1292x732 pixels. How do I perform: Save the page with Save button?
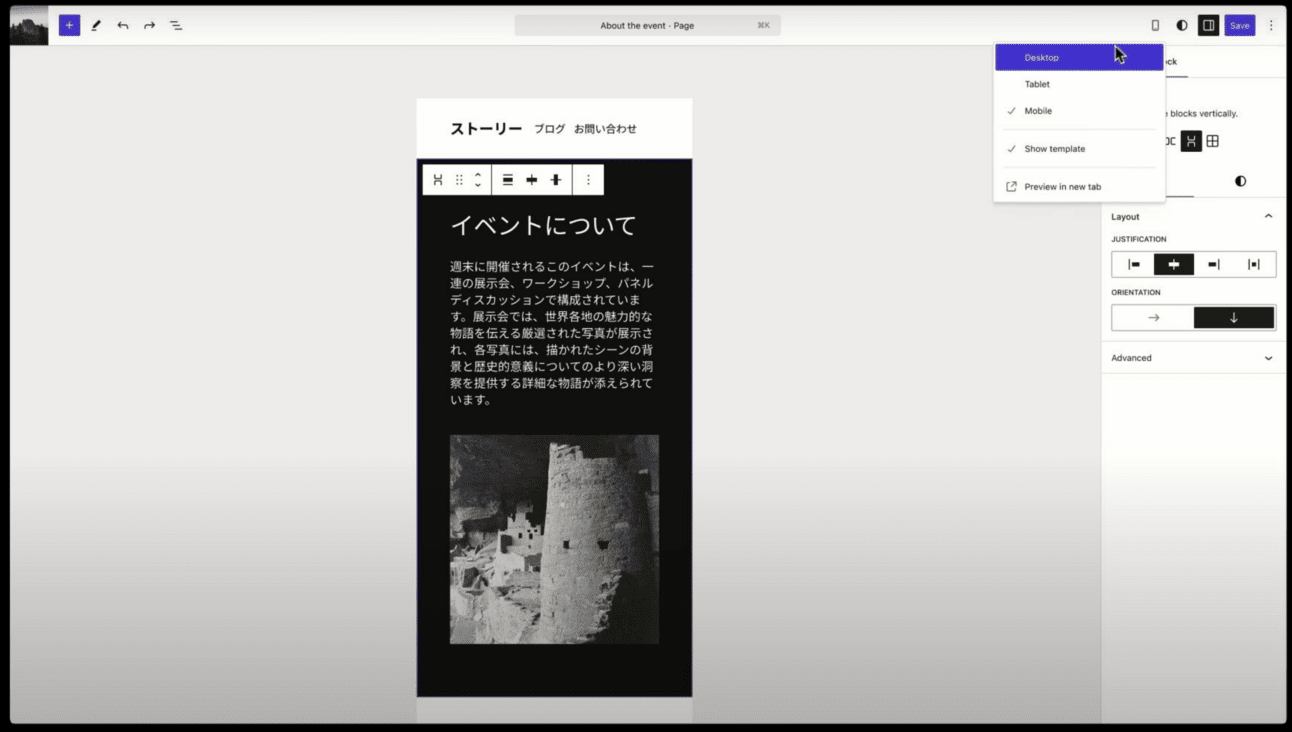(x=1240, y=25)
